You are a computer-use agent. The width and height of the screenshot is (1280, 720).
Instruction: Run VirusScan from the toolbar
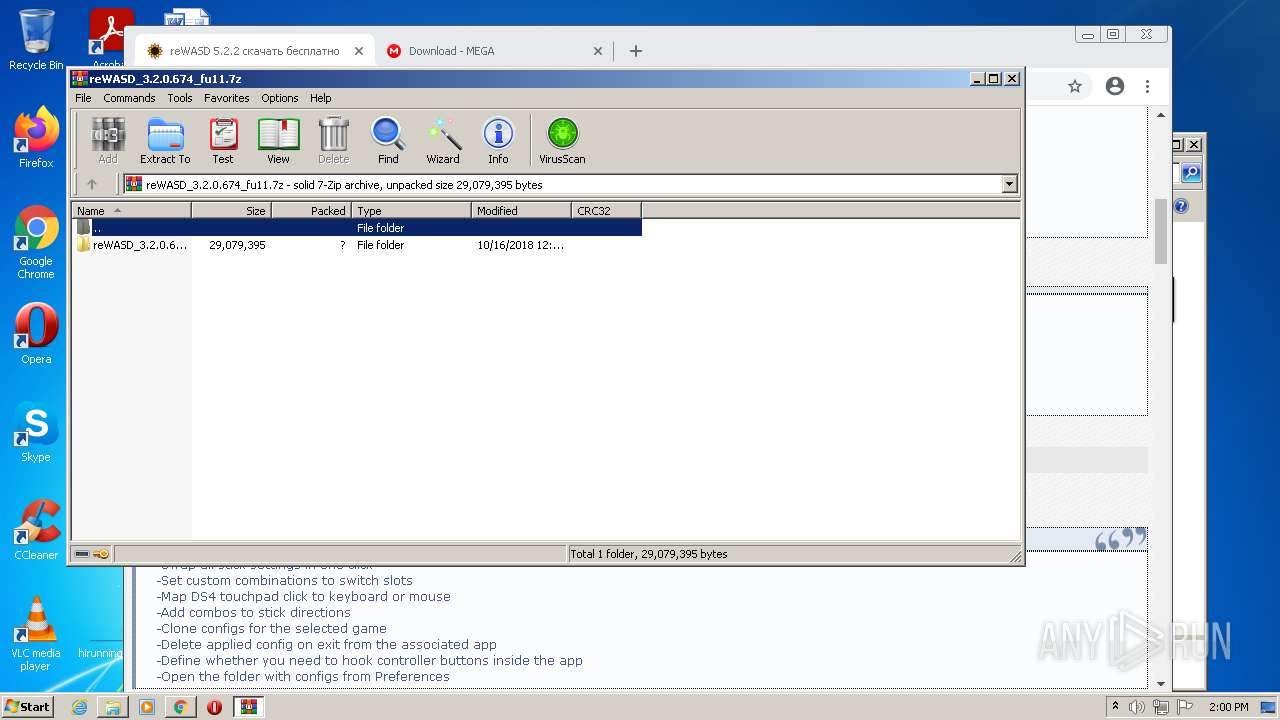tap(562, 140)
